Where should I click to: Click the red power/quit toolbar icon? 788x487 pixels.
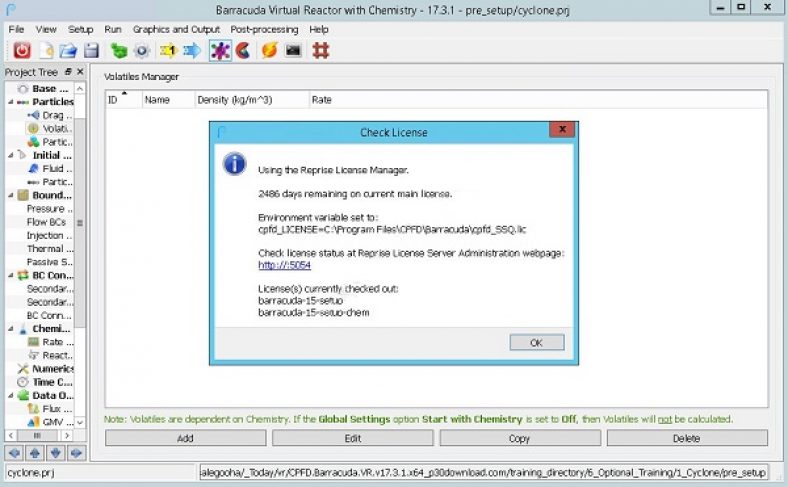tap(22, 50)
